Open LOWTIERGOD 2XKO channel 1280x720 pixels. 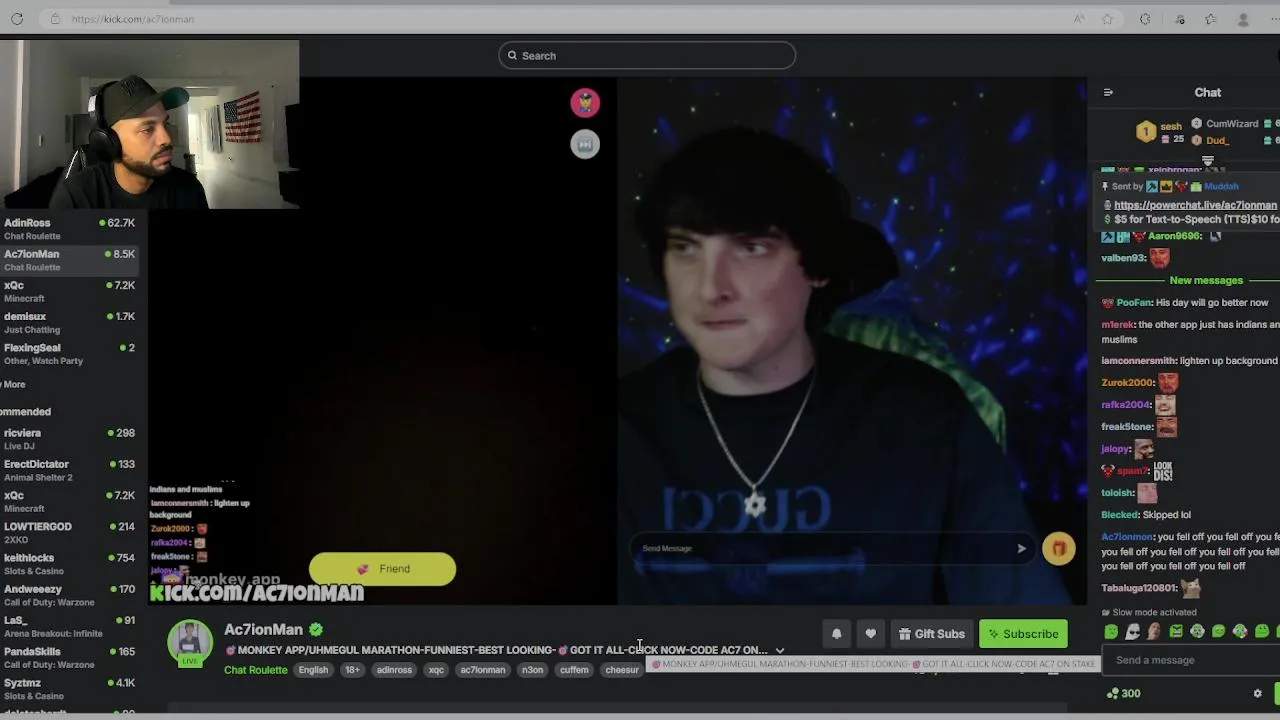pos(70,532)
